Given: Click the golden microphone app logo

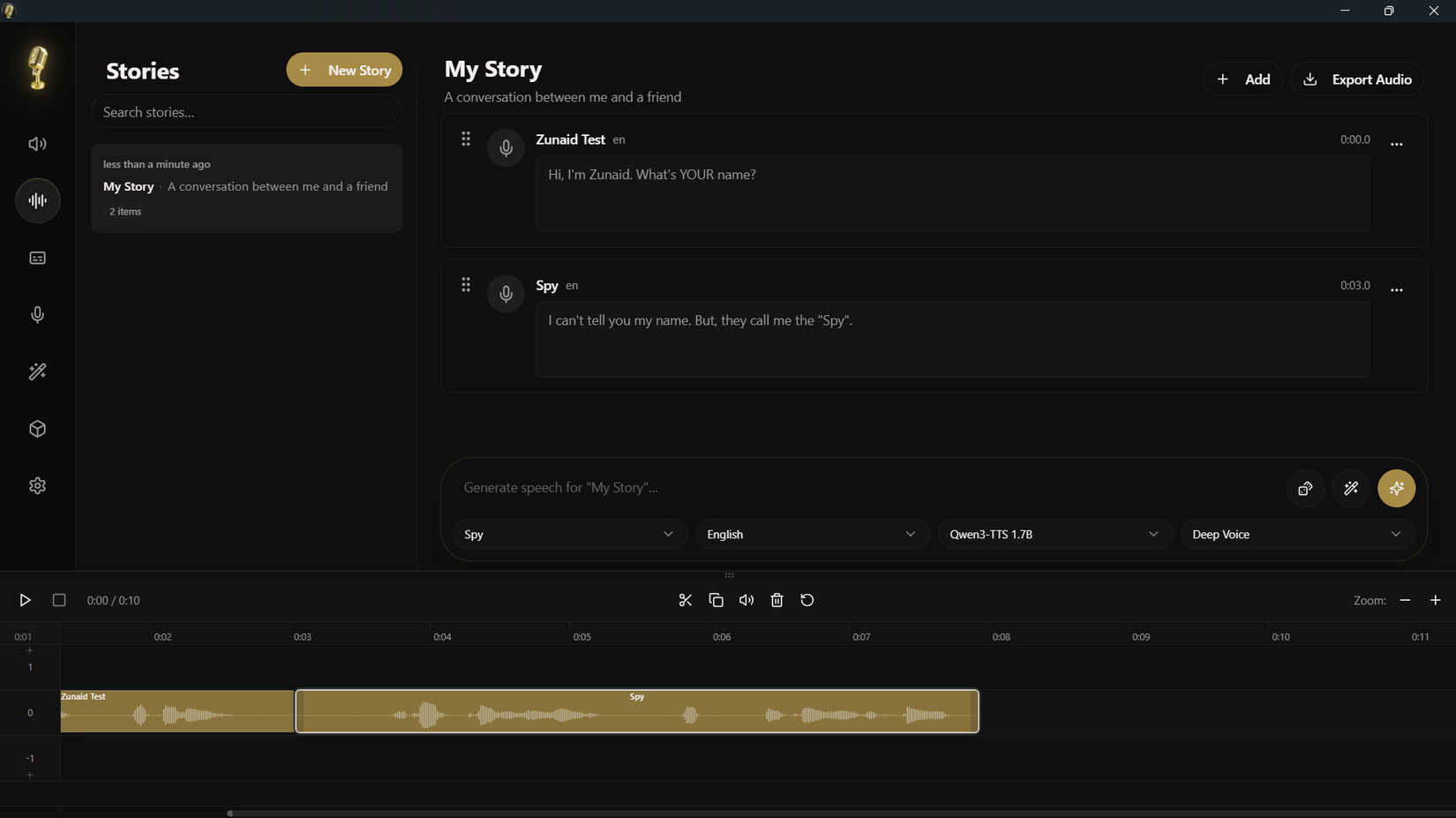Looking at the screenshot, I should coord(37,67).
